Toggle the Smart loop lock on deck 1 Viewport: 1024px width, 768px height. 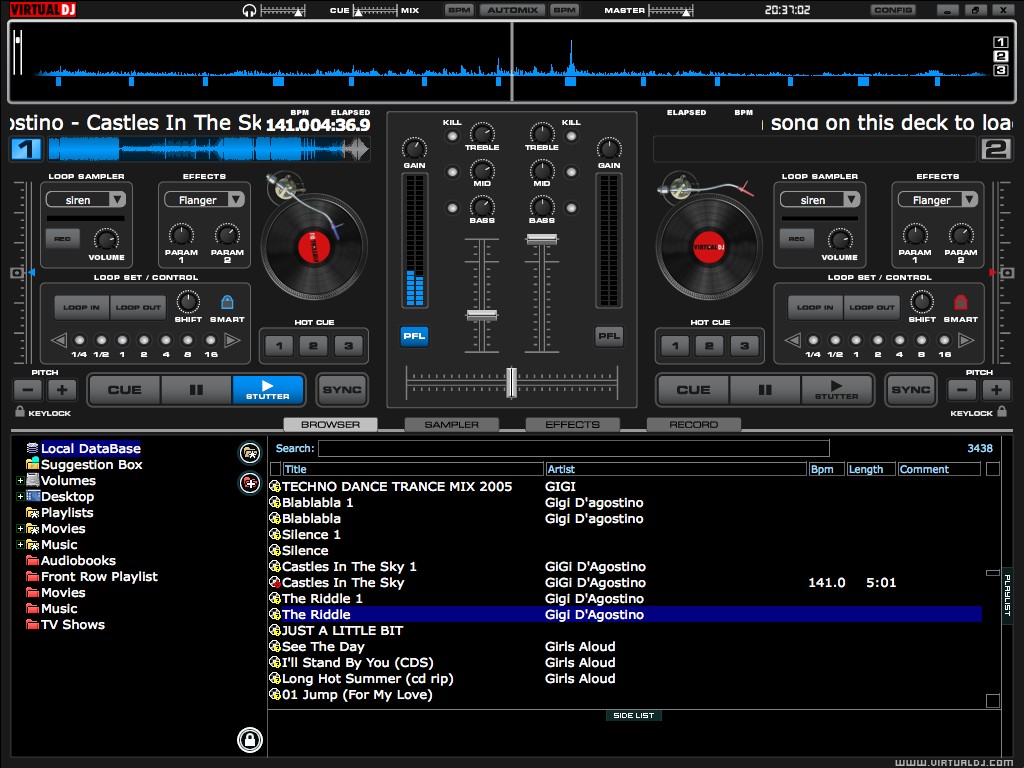[x=227, y=302]
